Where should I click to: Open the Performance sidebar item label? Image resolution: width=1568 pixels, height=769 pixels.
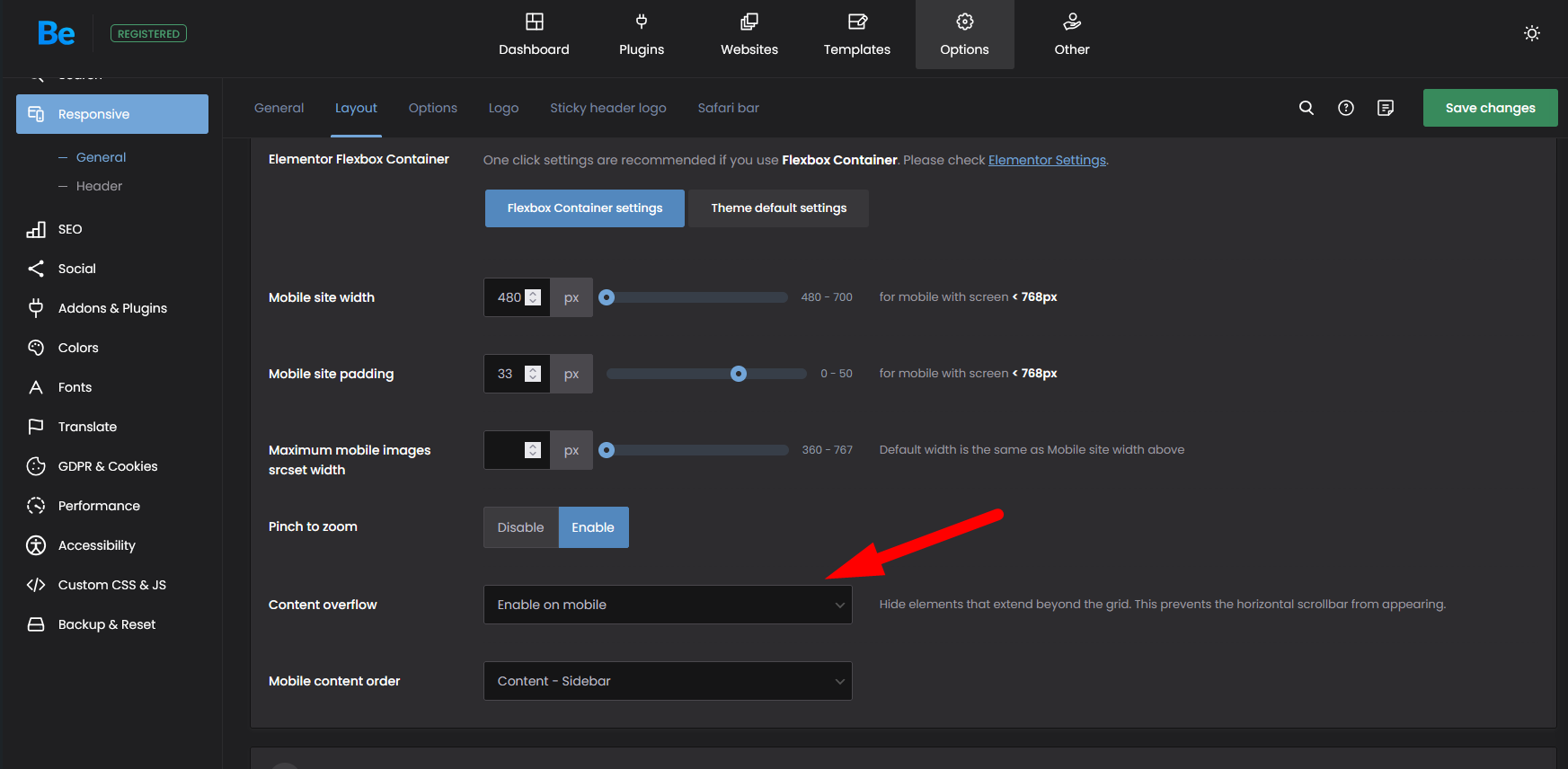(99, 506)
